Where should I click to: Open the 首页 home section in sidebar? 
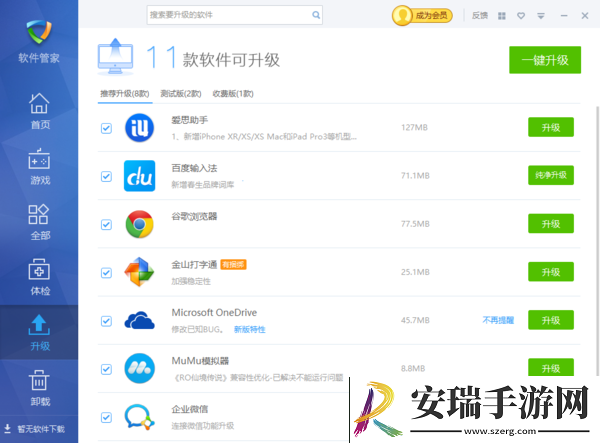(x=39, y=111)
